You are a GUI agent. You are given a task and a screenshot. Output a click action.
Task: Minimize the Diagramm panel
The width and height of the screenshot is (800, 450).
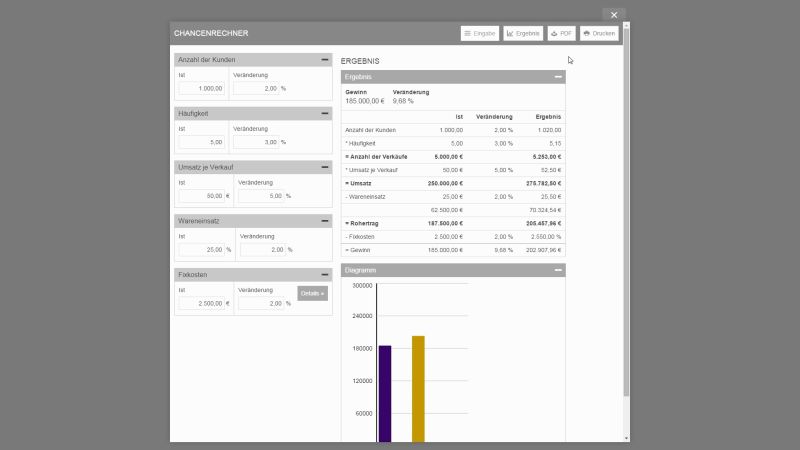pos(558,270)
